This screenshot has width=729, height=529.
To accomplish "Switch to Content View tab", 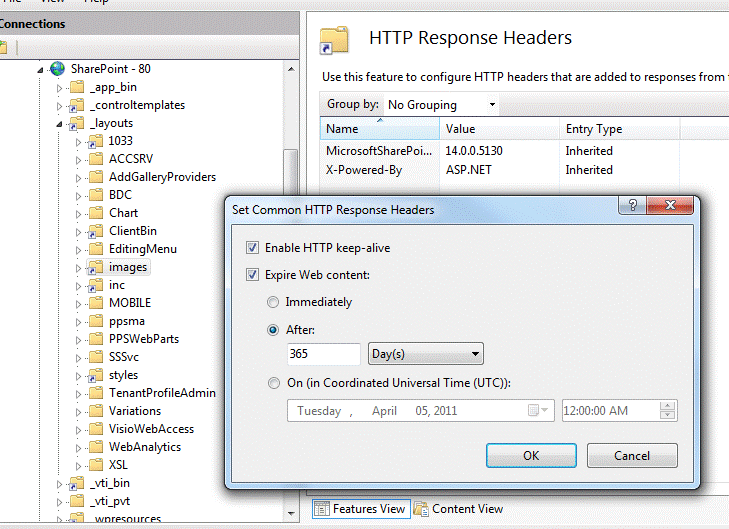I will (x=458, y=509).
